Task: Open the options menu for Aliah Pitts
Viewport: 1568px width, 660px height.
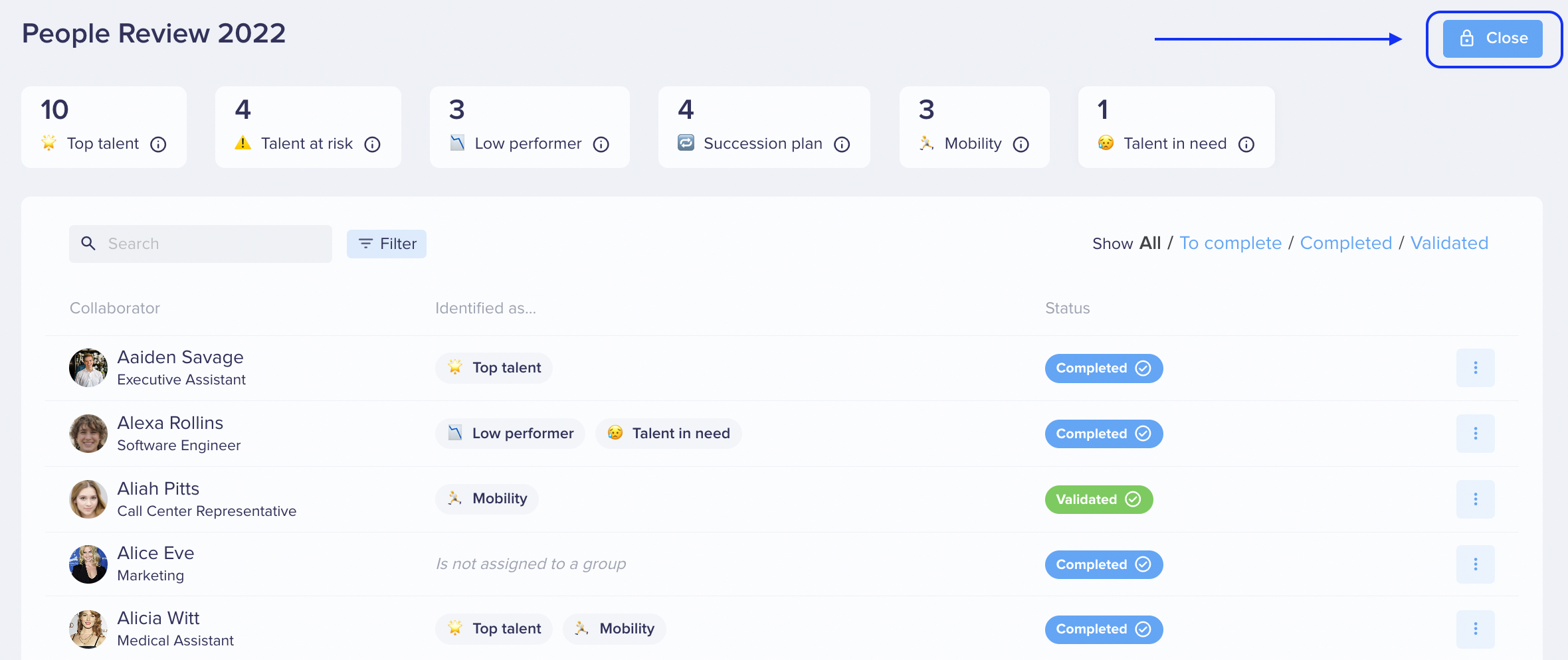Action: [x=1475, y=499]
